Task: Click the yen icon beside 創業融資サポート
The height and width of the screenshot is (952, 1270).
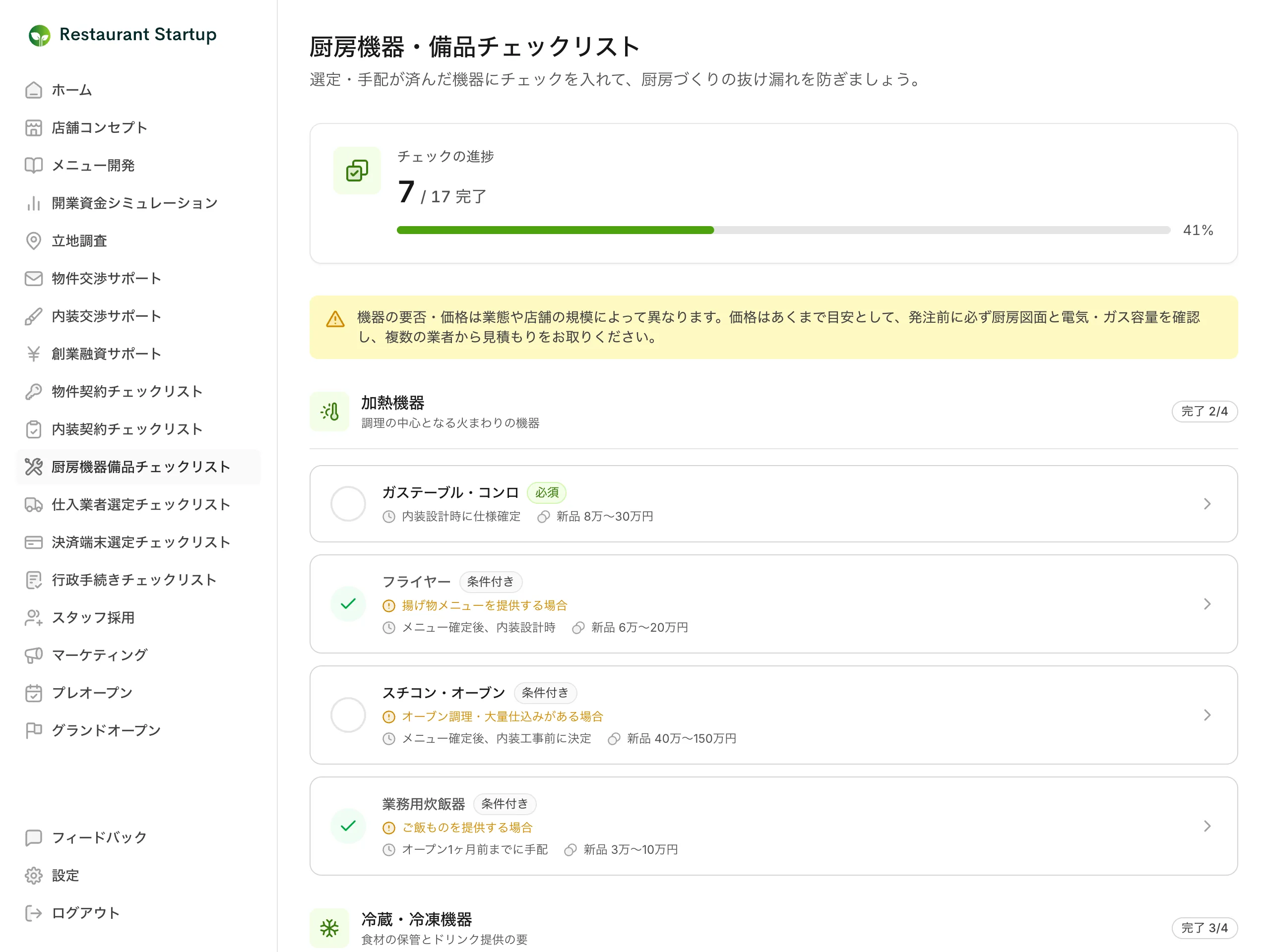Action: pos(34,354)
